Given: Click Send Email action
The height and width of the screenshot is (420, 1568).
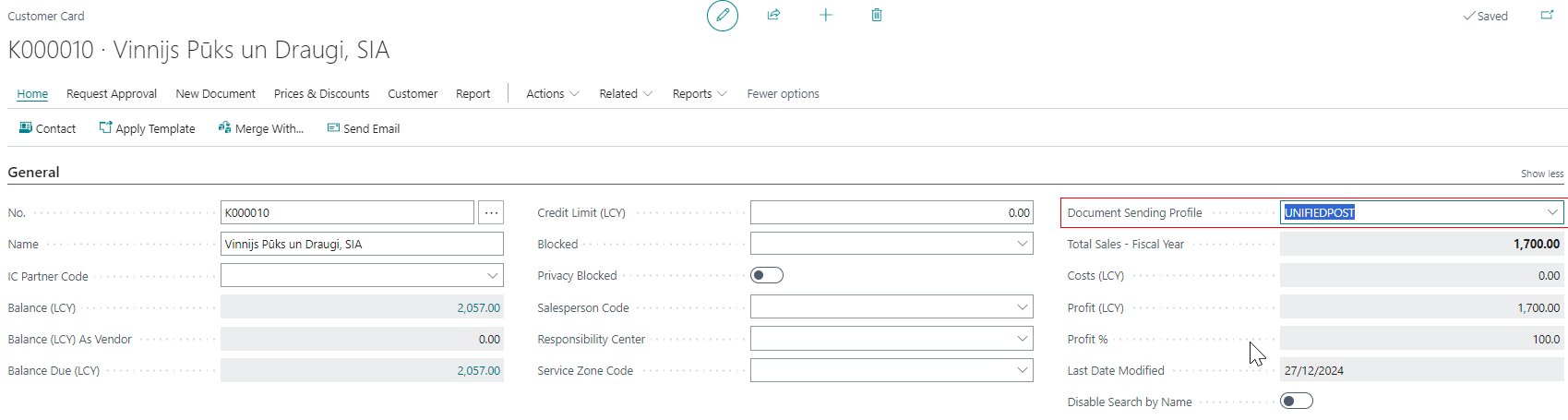Looking at the screenshot, I should pyautogui.click(x=363, y=128).
